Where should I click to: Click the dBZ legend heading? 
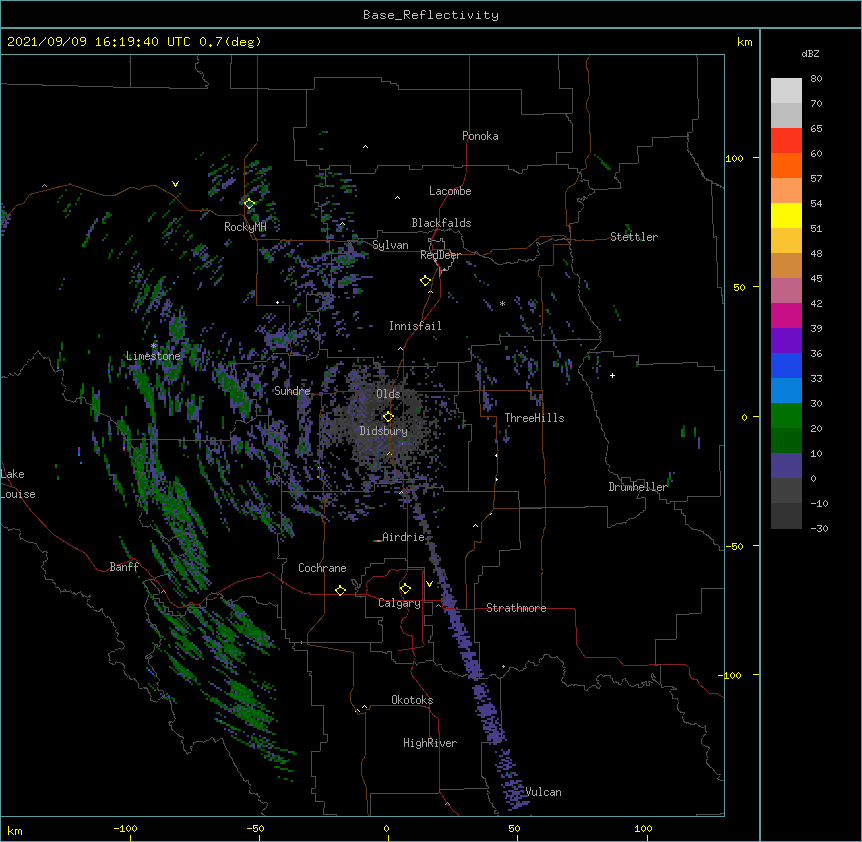coord(810,54)
